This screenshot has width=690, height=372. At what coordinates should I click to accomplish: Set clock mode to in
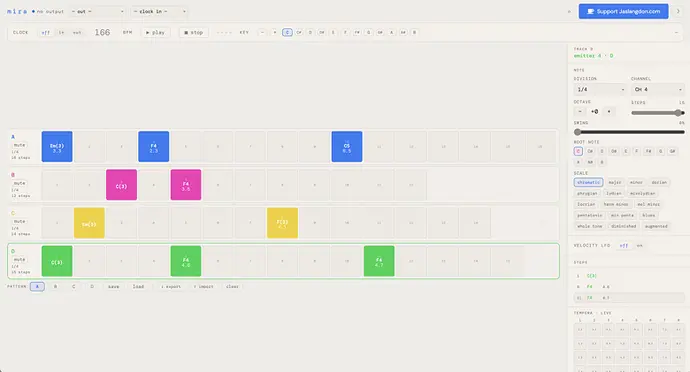[61, 33]
